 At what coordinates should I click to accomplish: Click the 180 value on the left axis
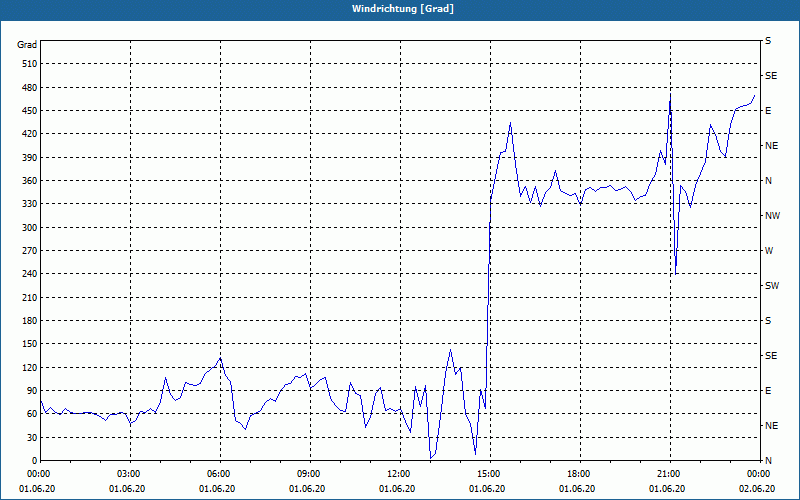coord(30,320)
